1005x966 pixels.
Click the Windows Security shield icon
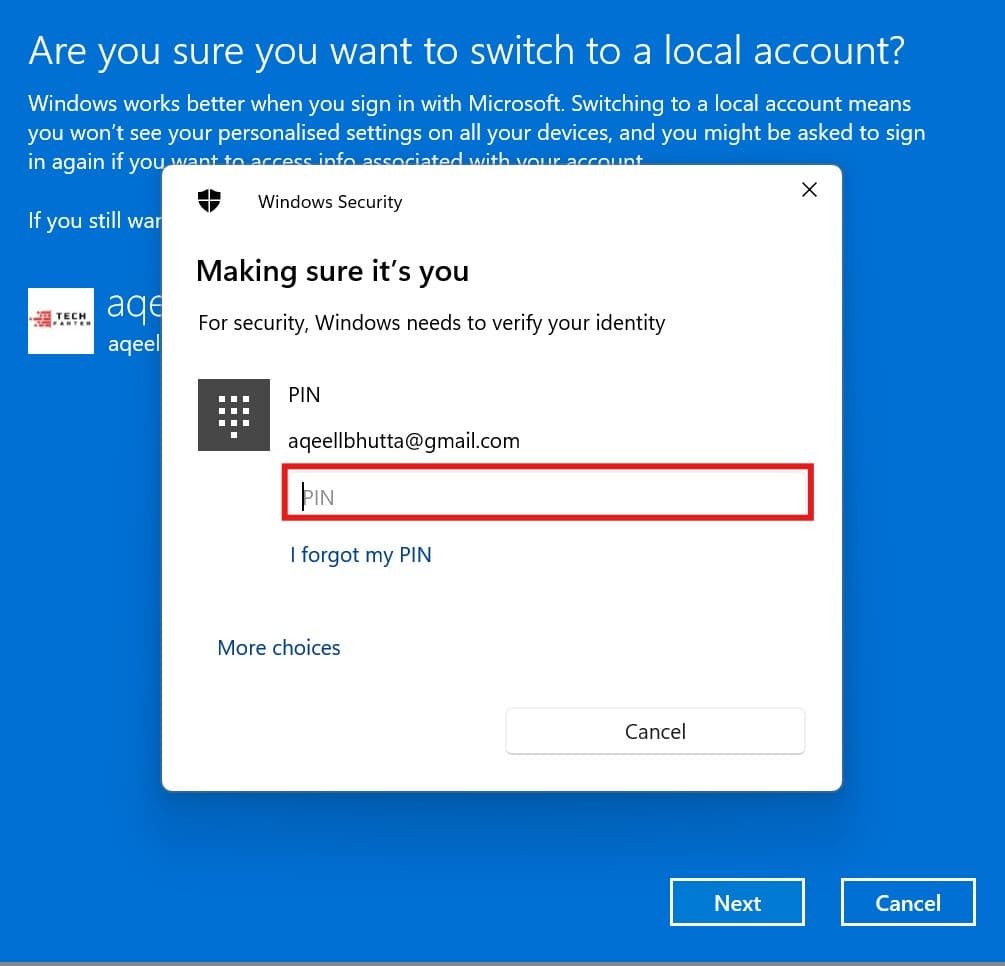(x=209, y=201)
